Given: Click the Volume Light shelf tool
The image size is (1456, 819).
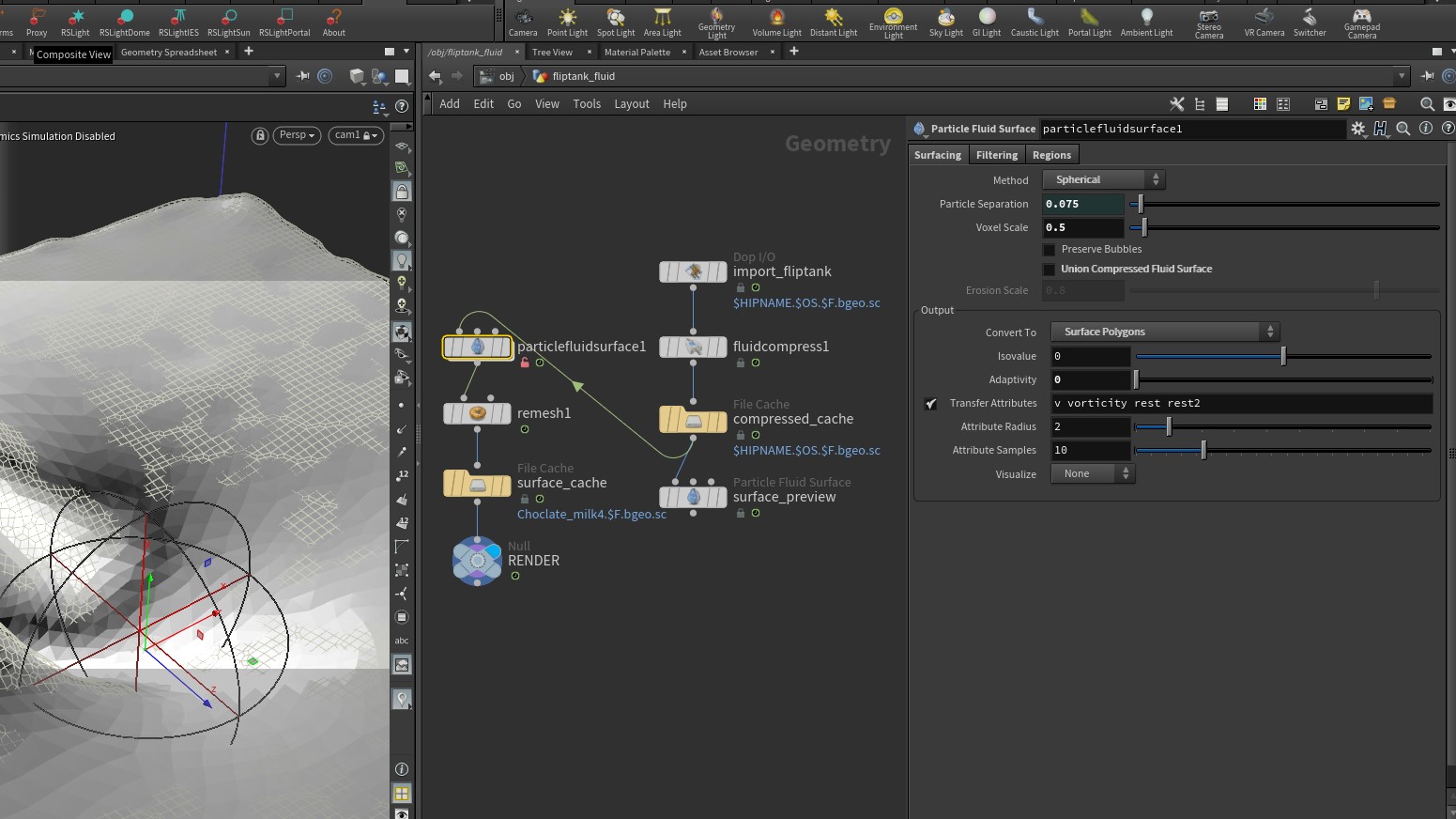Looking at the screenshot, I should coord(776,23).
